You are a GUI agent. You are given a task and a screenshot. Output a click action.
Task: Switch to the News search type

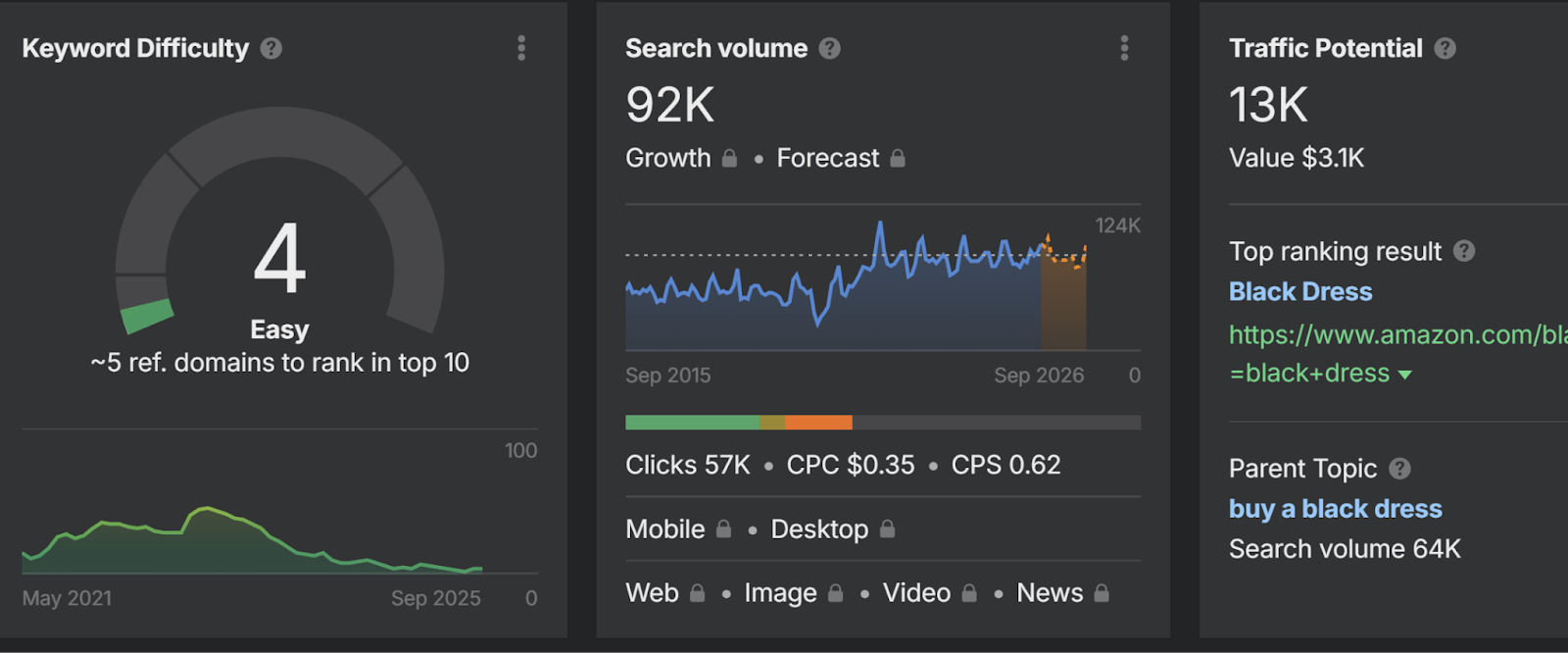(1050, 593)
